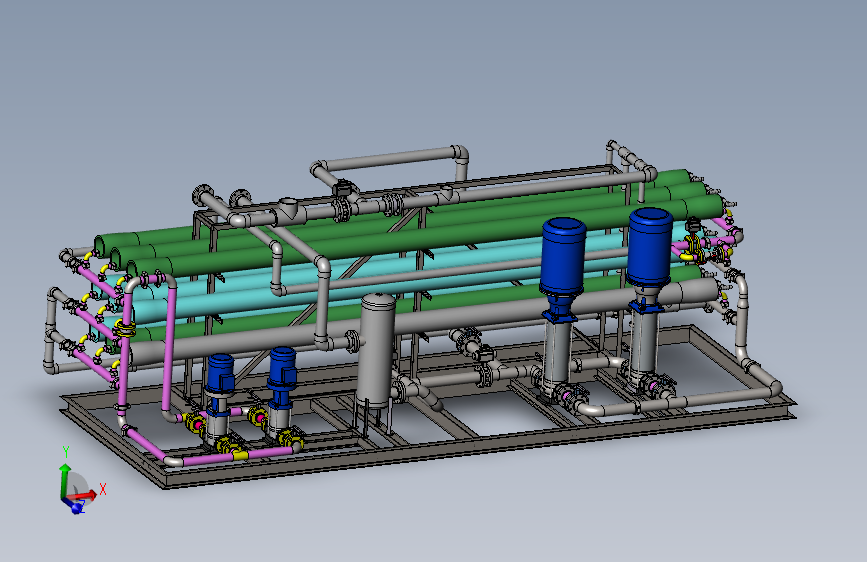Select the top horizontal gray pipe loop above the vessels
The width and height of the screenshot is (867, 562).
[x=391, y=160]
